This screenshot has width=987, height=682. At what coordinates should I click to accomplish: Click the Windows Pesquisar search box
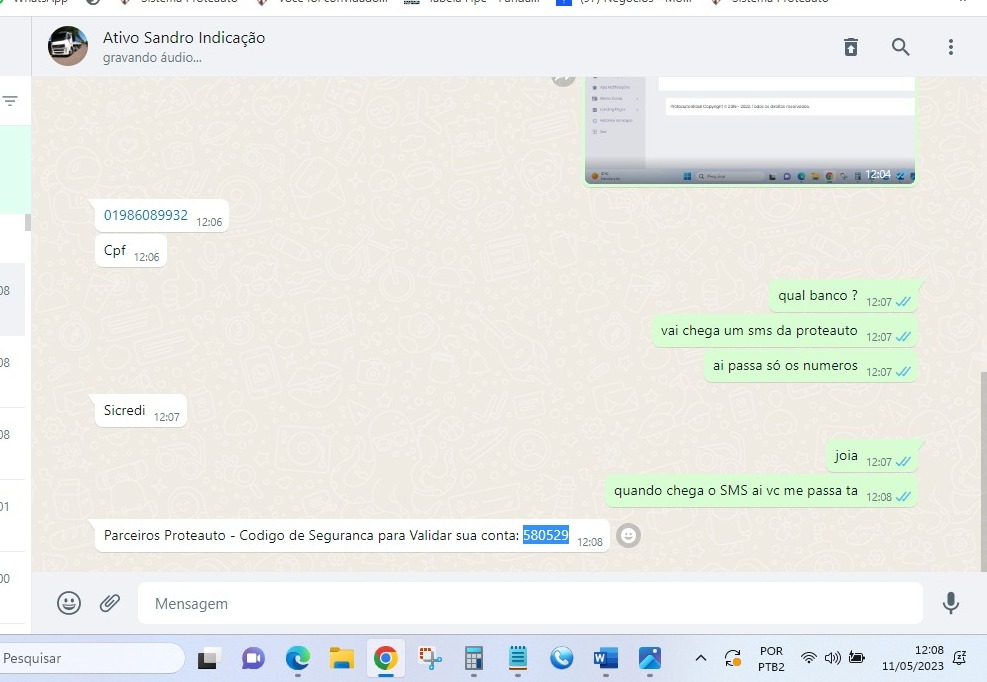click(90, 658)
